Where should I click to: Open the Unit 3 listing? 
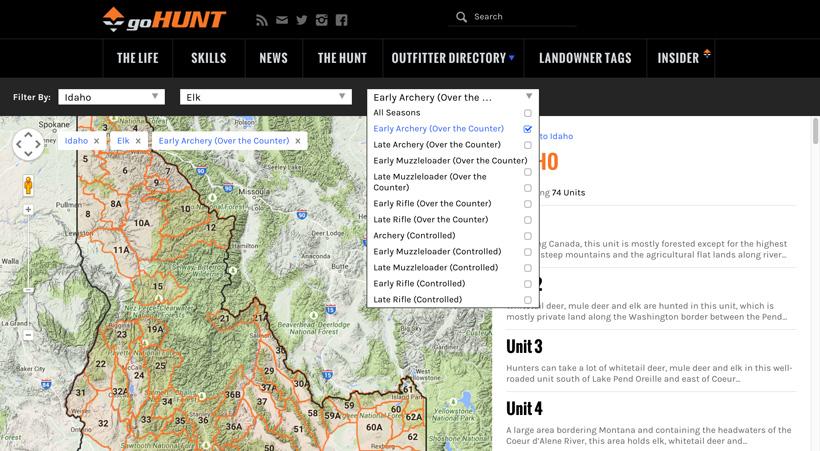(x=524, y=346)
